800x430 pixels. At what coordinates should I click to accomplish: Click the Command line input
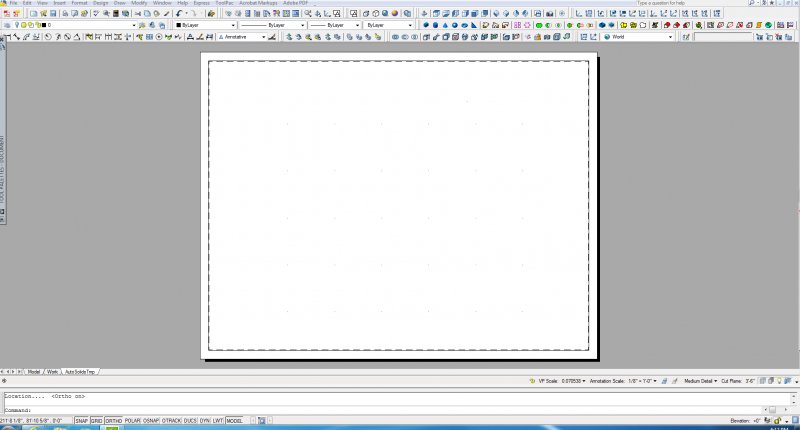(x=383, y=410)
